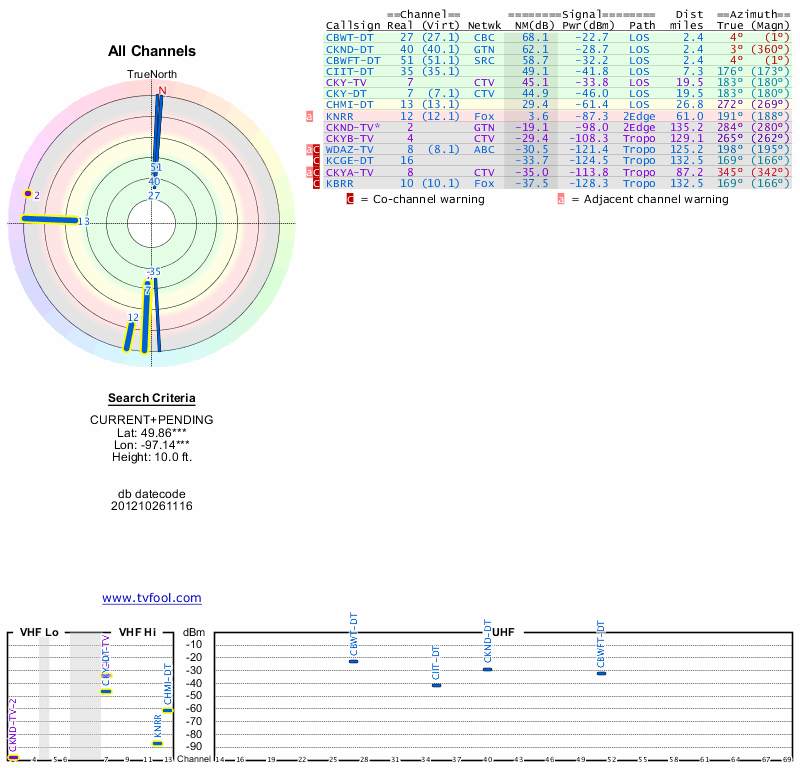Click the SRC network cell
This screenshot has width=800, height=768.
pos(484,60)
